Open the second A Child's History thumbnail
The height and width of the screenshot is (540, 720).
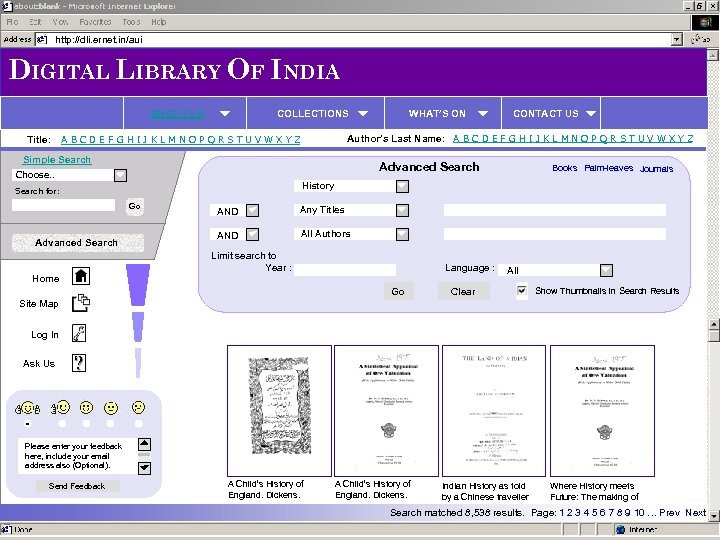[x=386, y=411]
